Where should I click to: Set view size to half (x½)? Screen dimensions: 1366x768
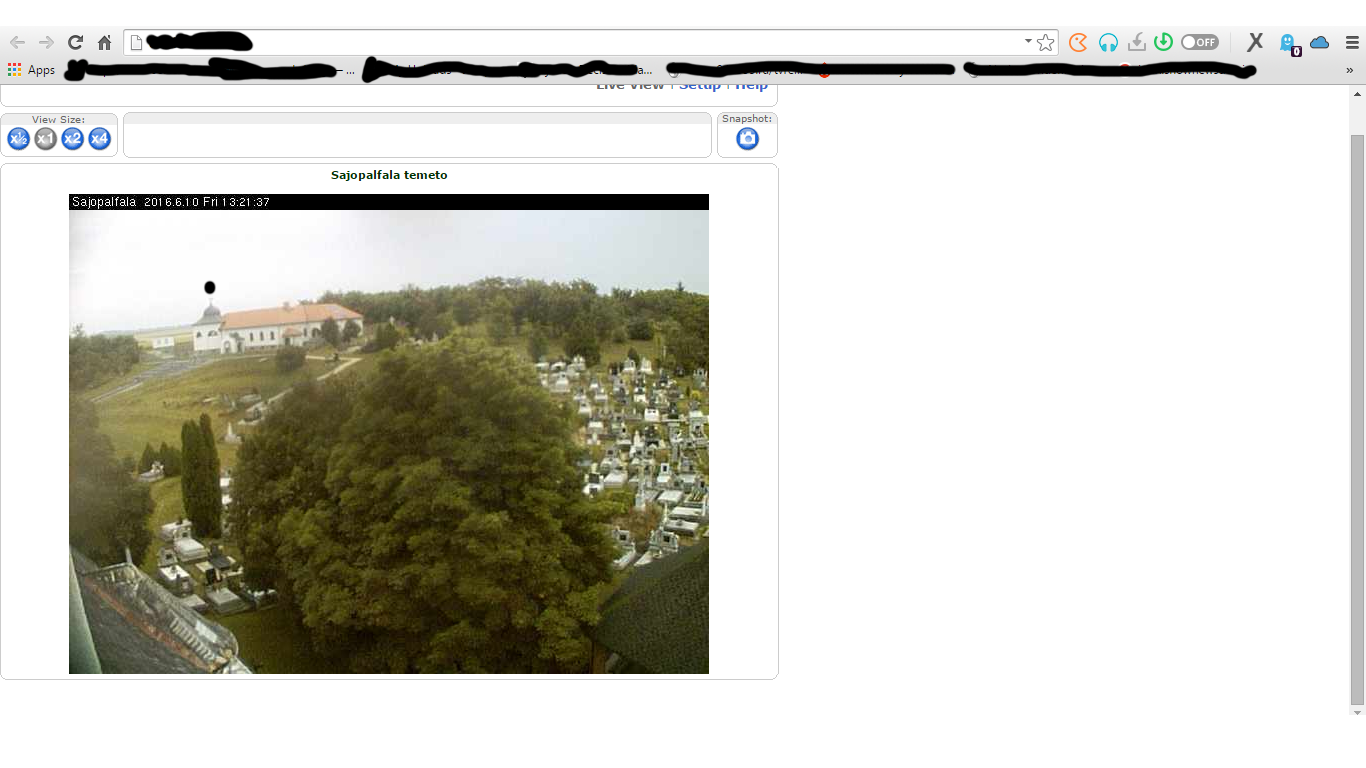tap(18, 139)
